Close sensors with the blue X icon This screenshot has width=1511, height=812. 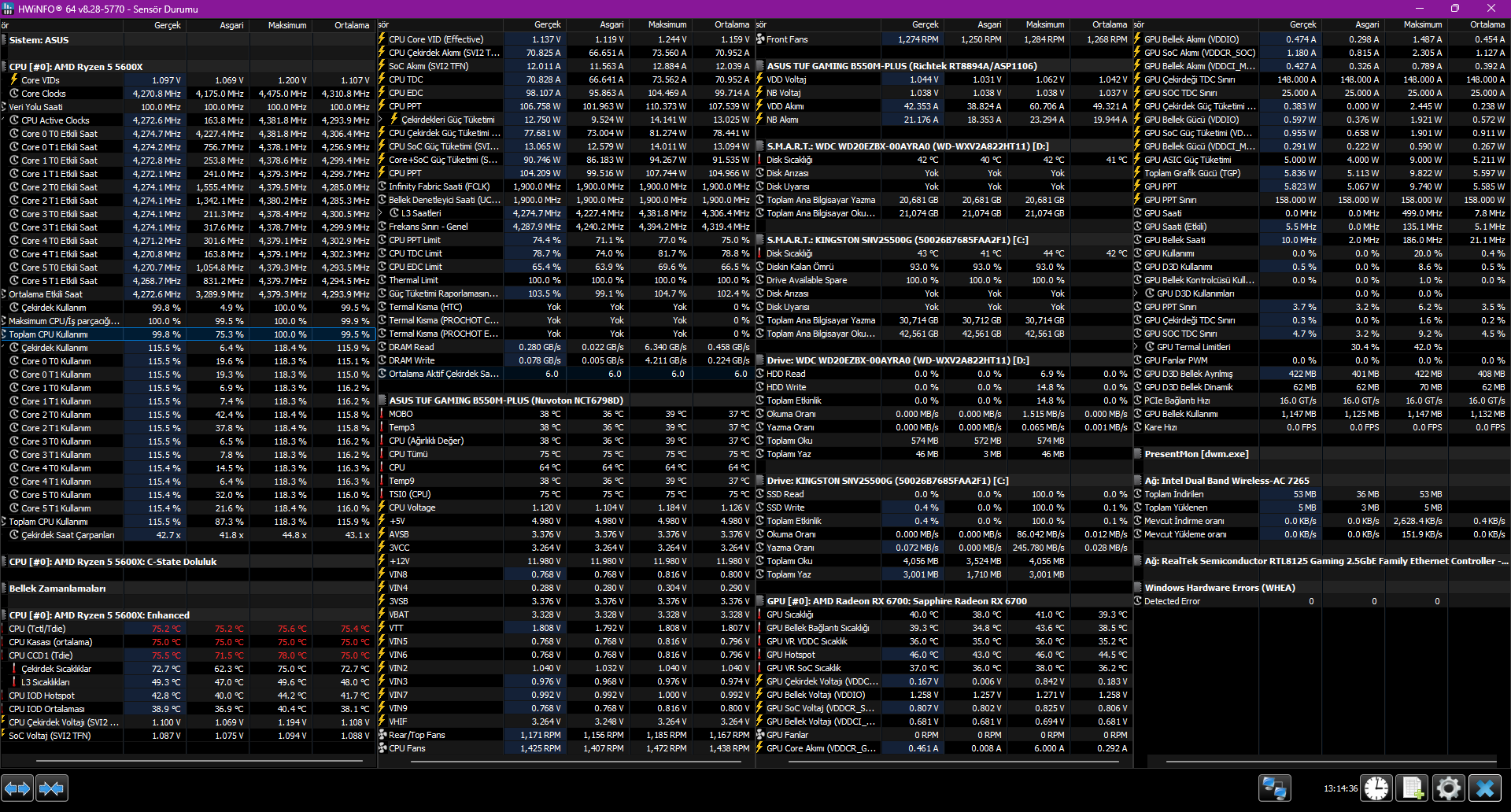pos(1485,788)
